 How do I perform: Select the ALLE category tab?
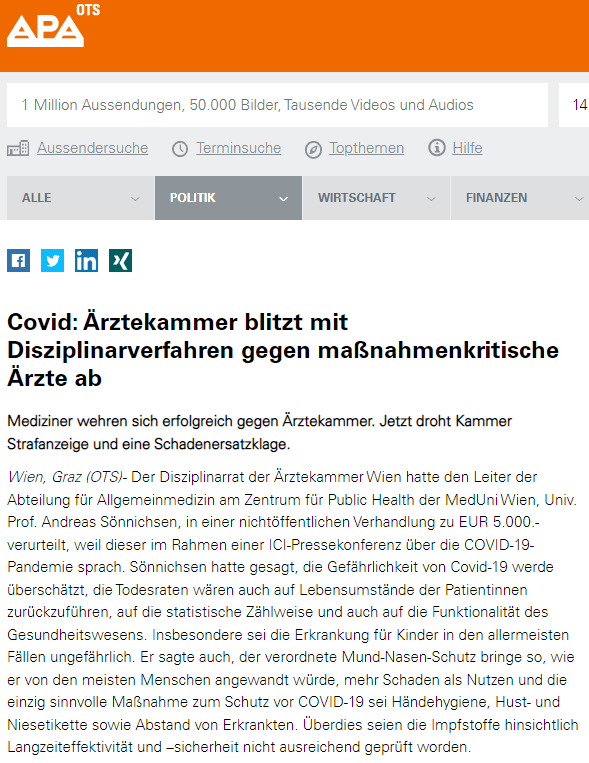[x=81, y=198]
